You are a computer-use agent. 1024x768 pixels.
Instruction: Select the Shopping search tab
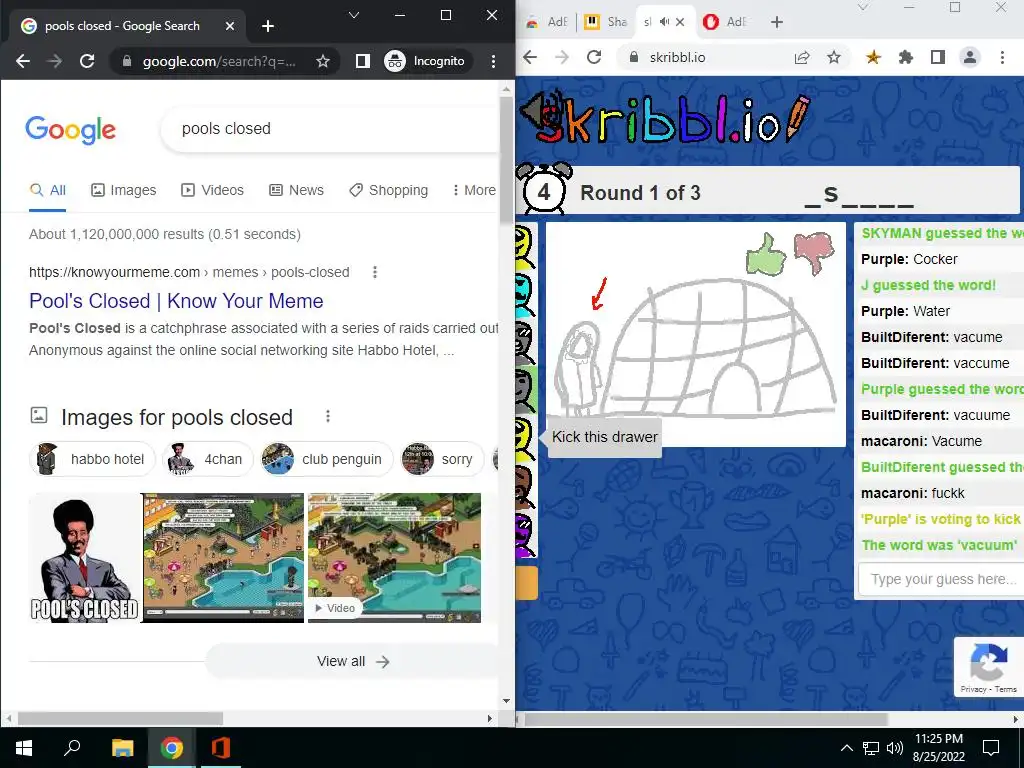tap(389, 190)
